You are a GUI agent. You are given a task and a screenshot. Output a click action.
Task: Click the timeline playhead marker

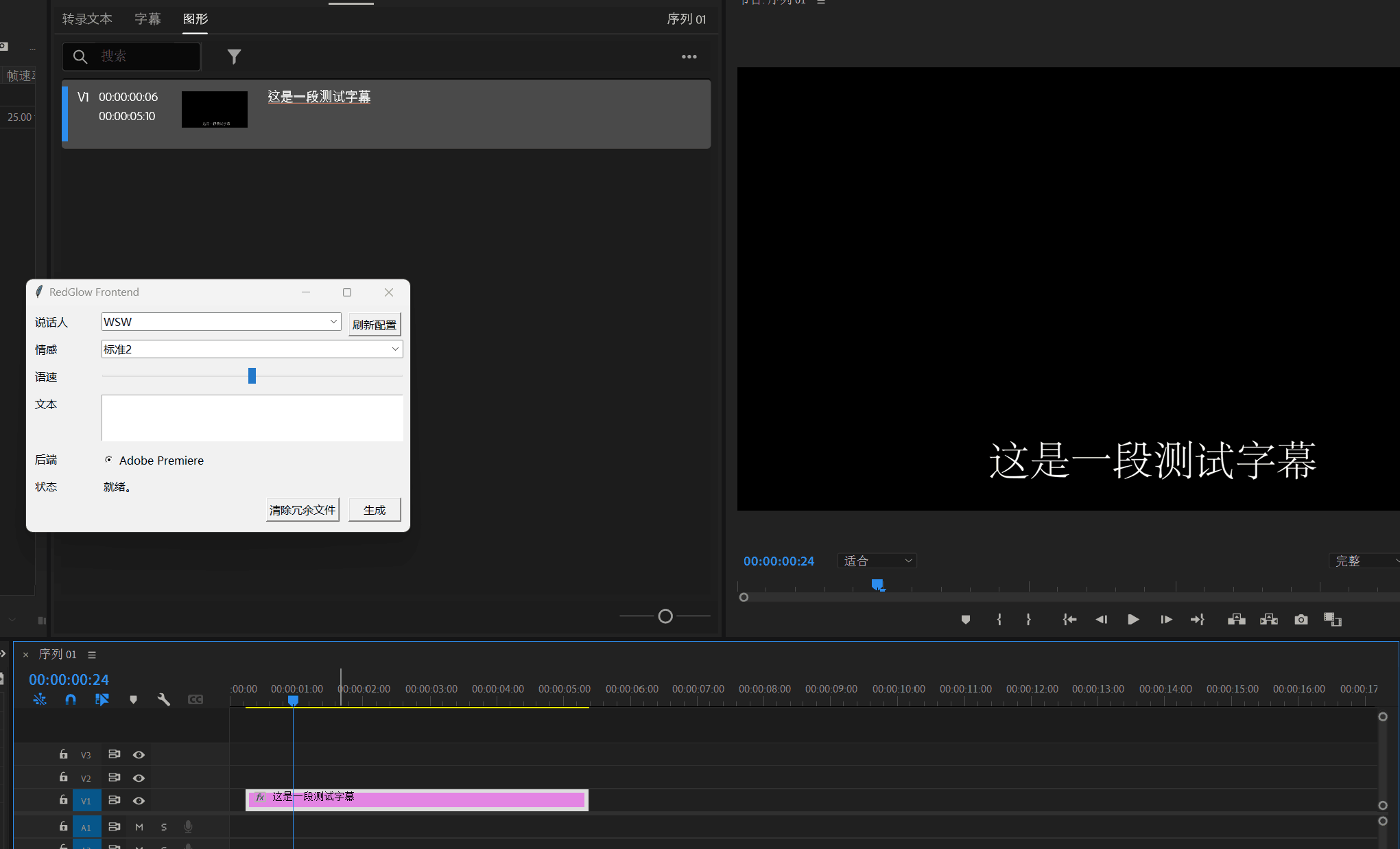coord(293,701)
